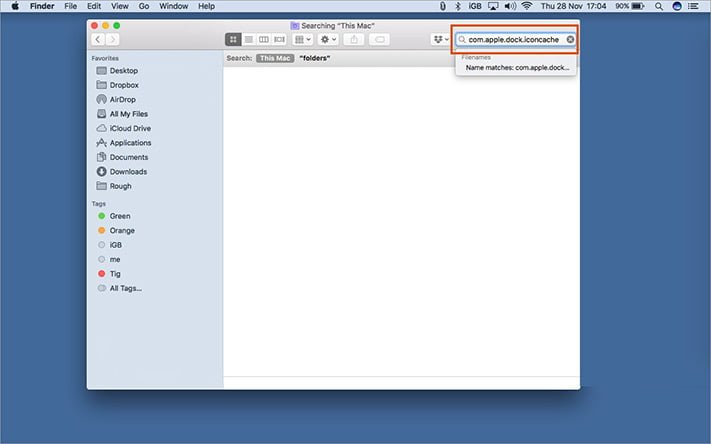Screen dimensions: 711x444
Task: Open Spotlight search in menu bar
Action: pos(659,6)
